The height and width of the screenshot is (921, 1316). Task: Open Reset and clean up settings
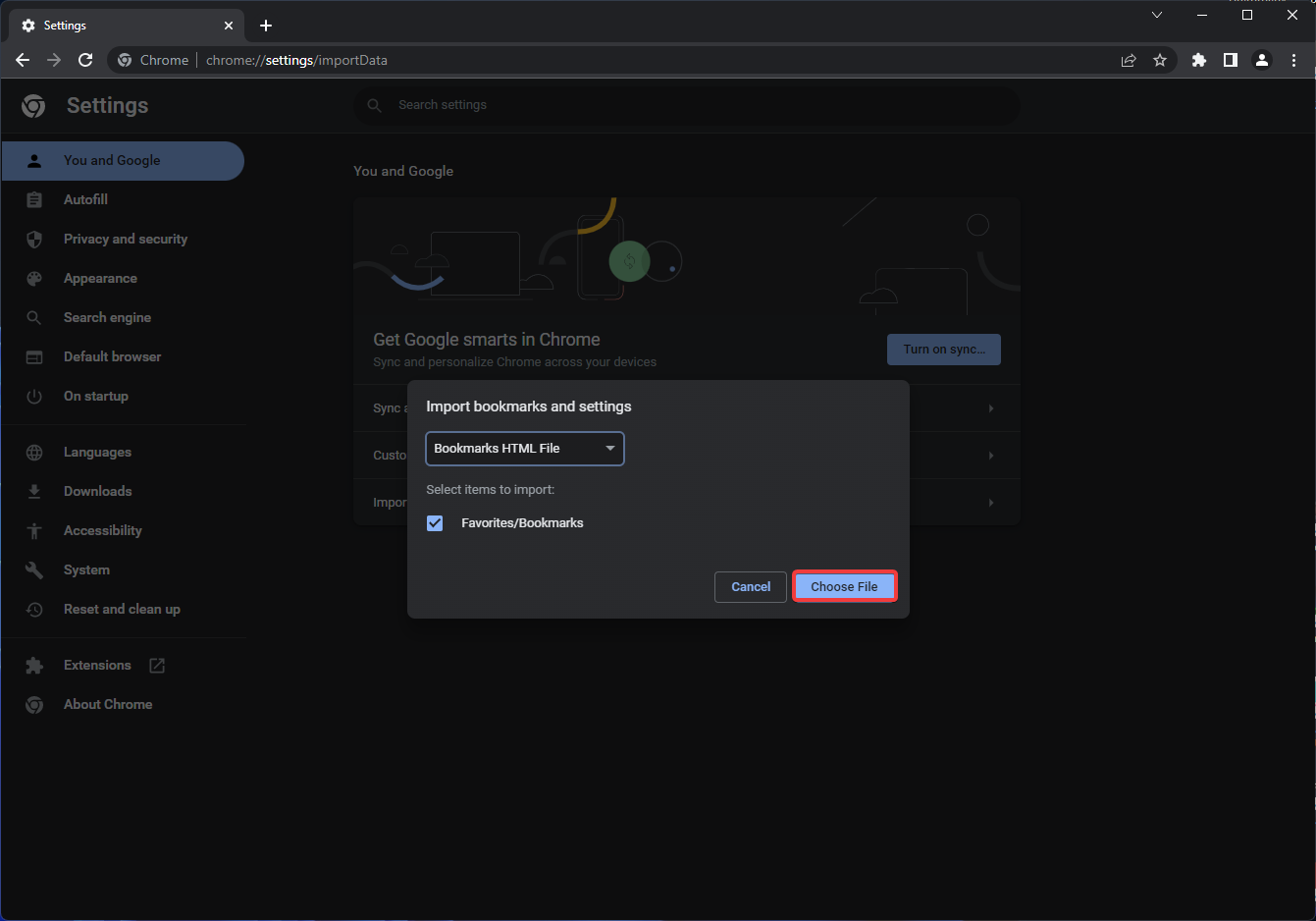123,609
